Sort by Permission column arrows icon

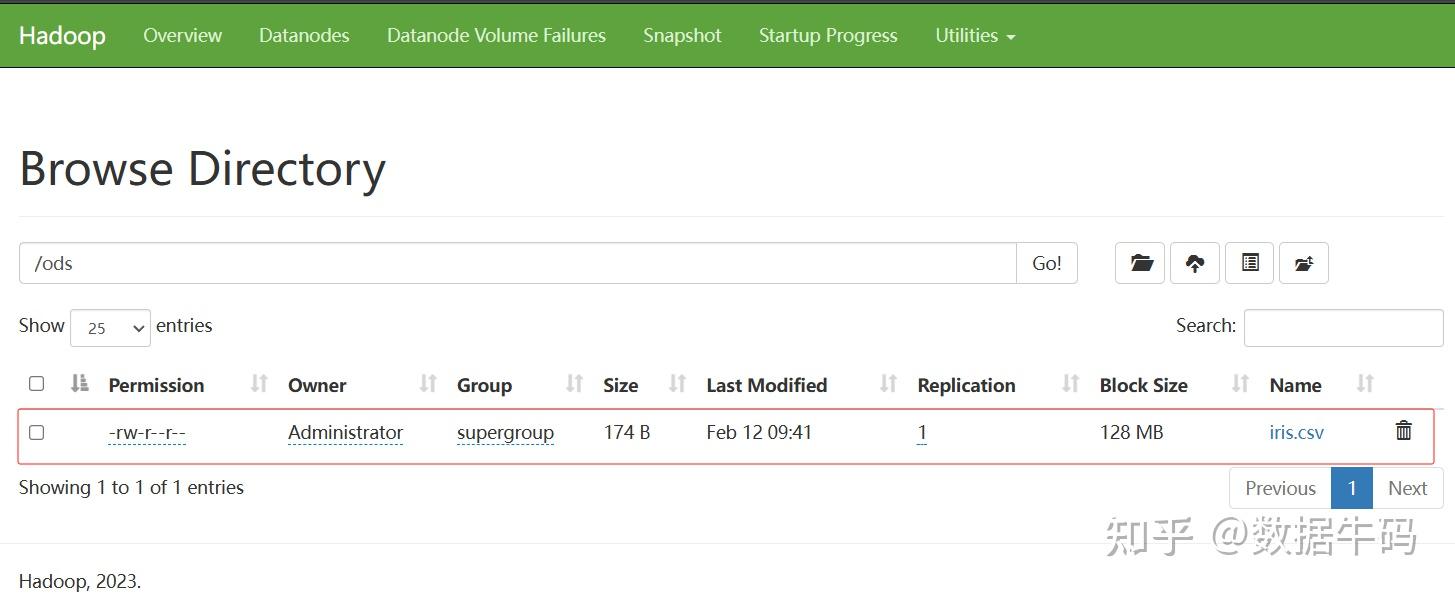point(259,384)
